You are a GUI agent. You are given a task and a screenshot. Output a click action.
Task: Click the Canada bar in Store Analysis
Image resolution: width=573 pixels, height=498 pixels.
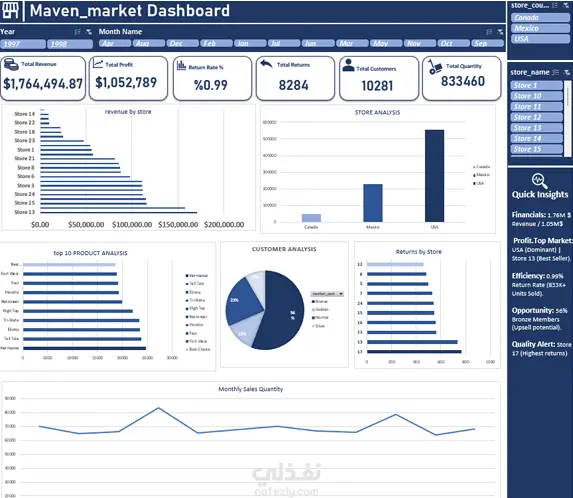tap(311, 218)
